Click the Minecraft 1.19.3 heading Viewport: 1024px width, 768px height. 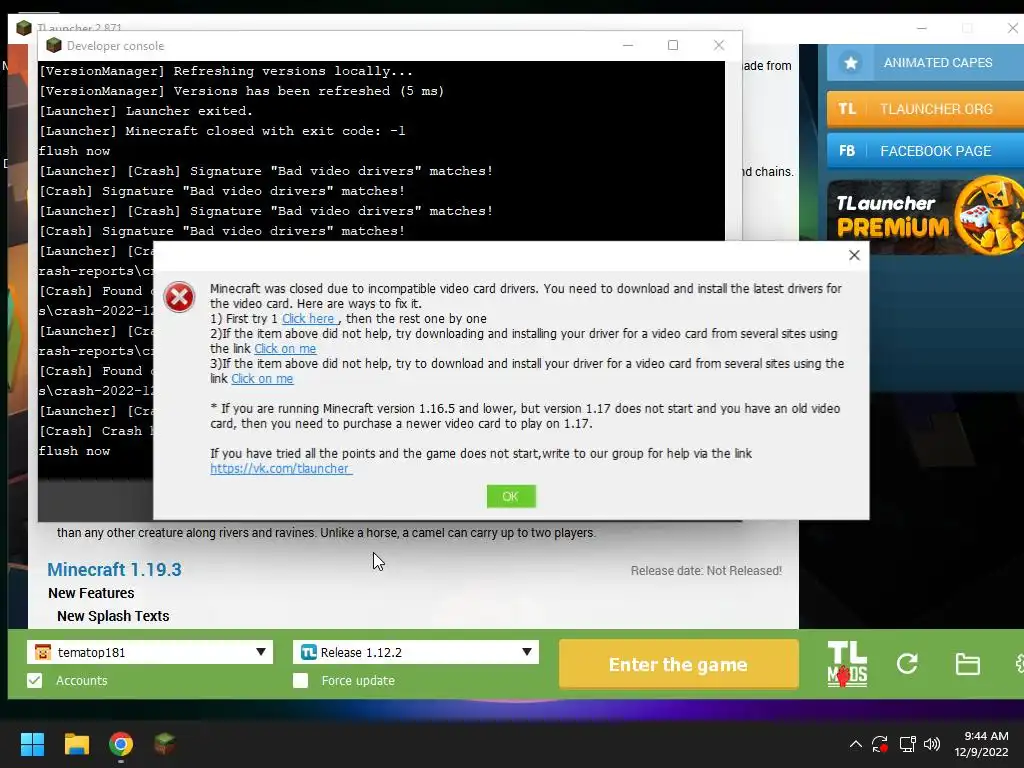click(x=114, y=569)
